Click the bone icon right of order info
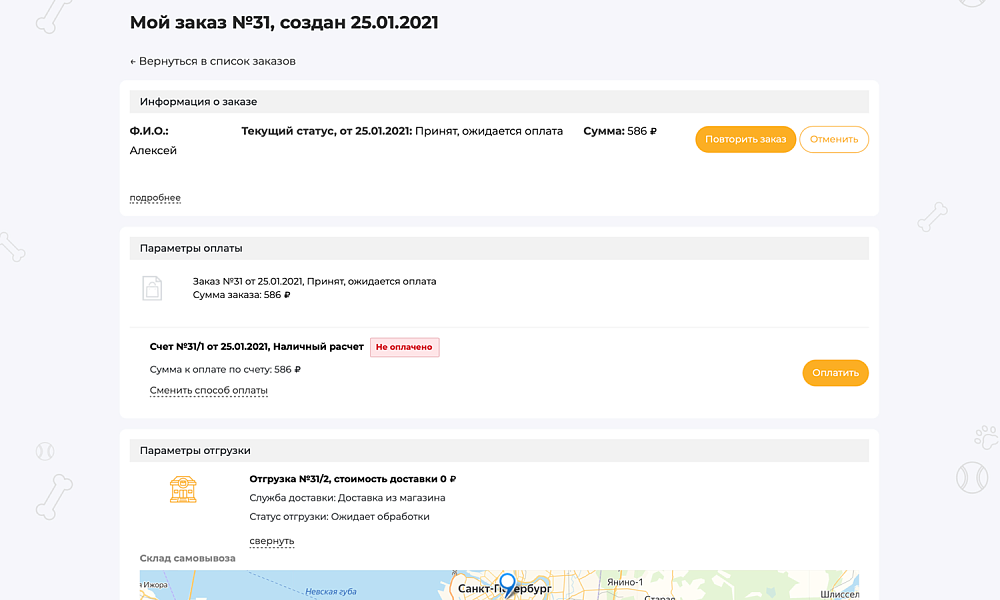The height and width of the screenshot is (600, 1000). point(932,215)
